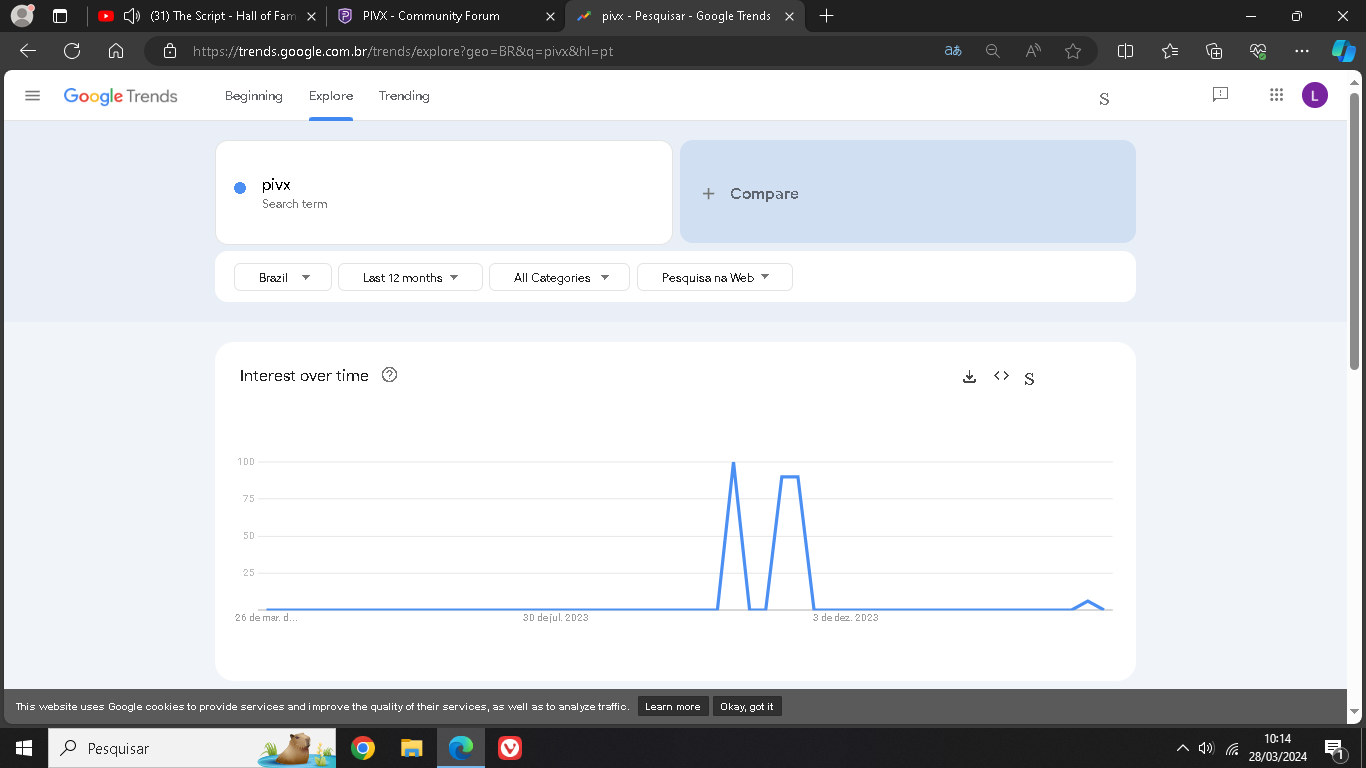Viewport: 1366px width, 768px height.
Task: Download the Interest over time CSV
Action: click(x=969, y=376)
